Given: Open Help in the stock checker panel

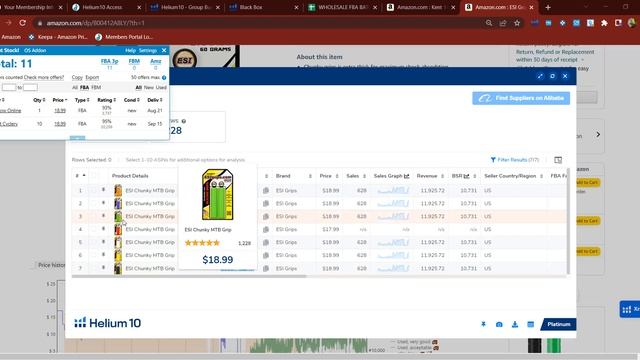Looking at the screenshot, I should click(x=130, y=50).
